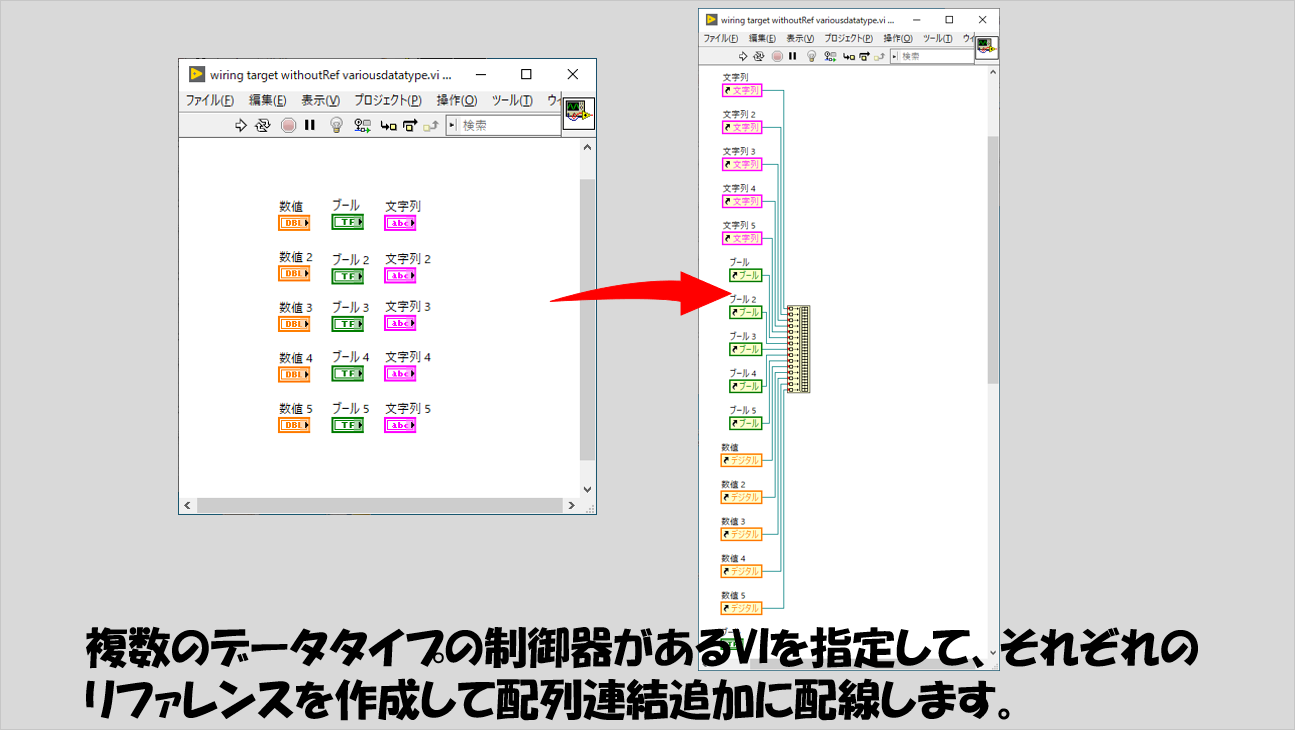Click Run Continuously in the left window toolbar
Screen dimensions: 1295x730
click(263, 126)
